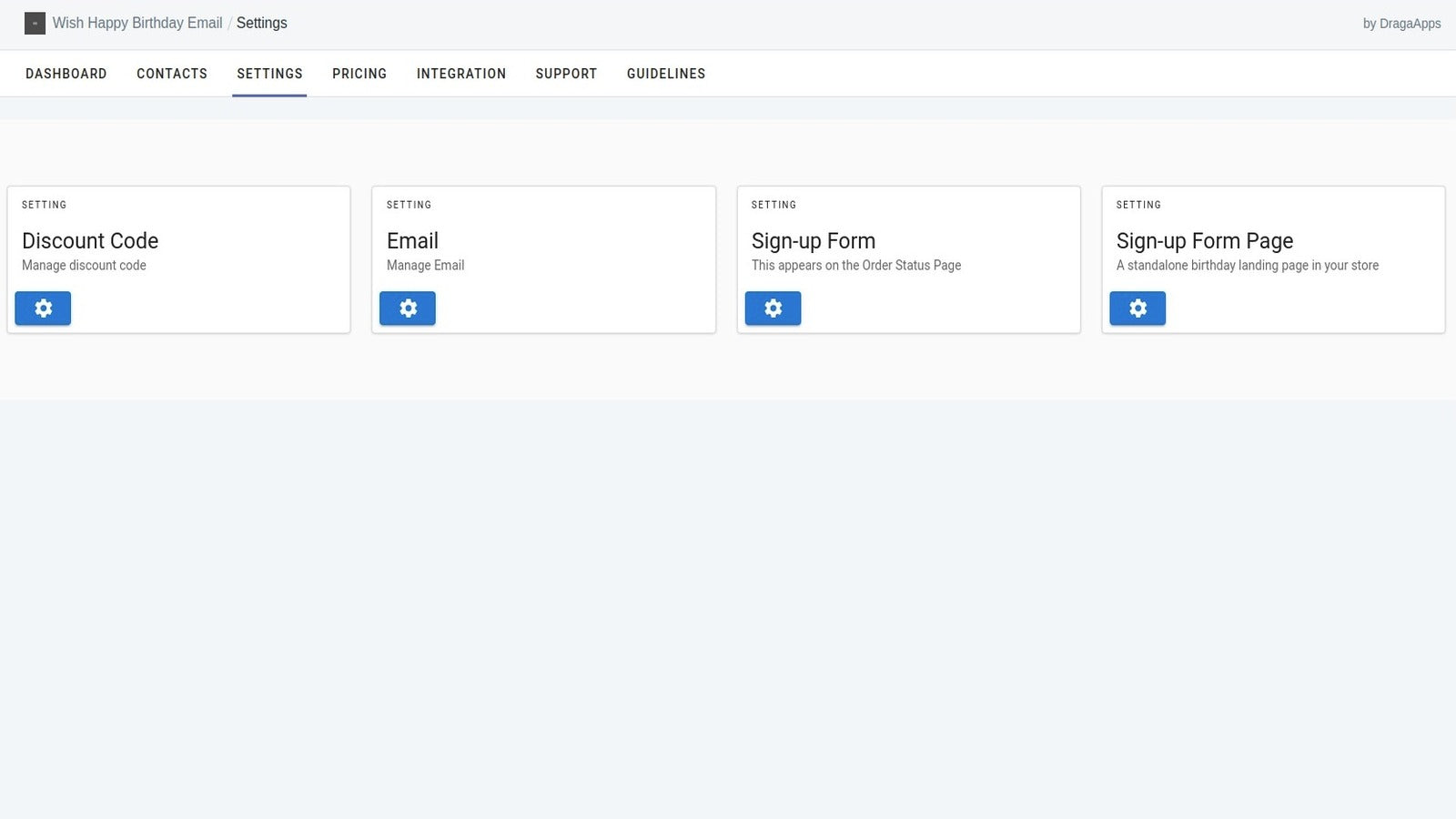Click 'This appears on the Order Status Page' text
Screen dimensions: 1456x819
tap(856, 266)
